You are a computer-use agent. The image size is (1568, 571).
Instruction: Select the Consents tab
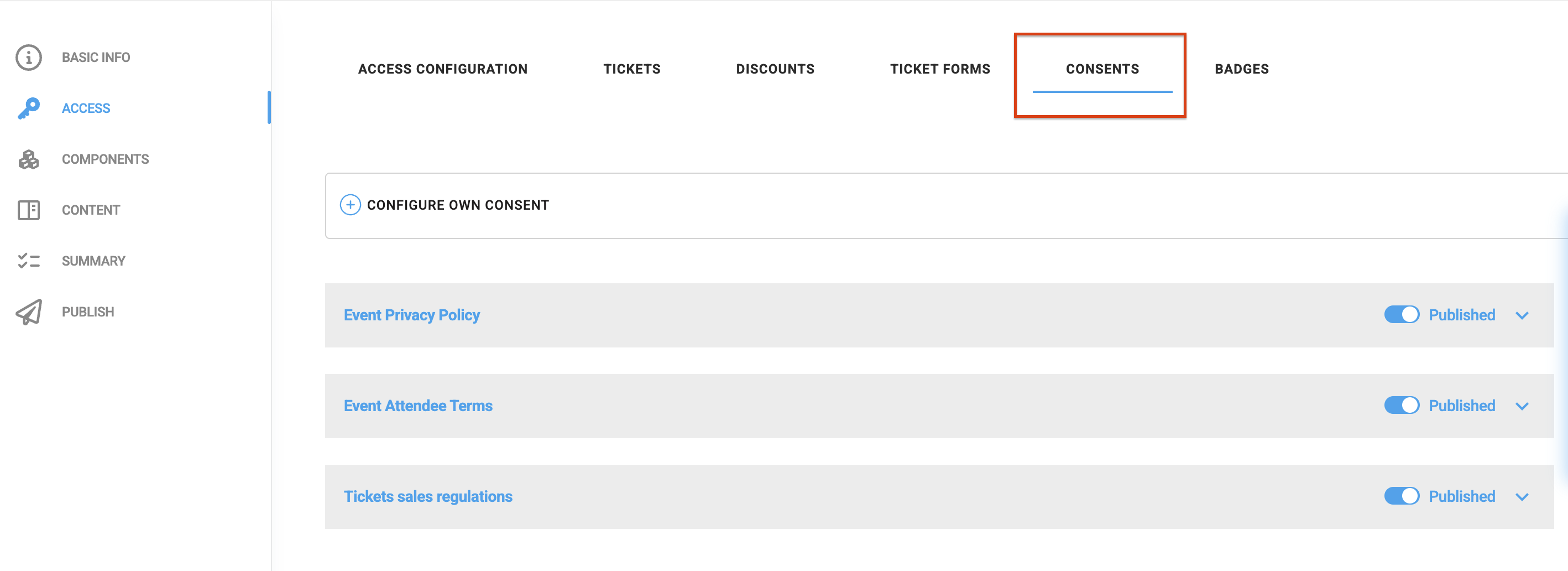(x=1102, y=69)
